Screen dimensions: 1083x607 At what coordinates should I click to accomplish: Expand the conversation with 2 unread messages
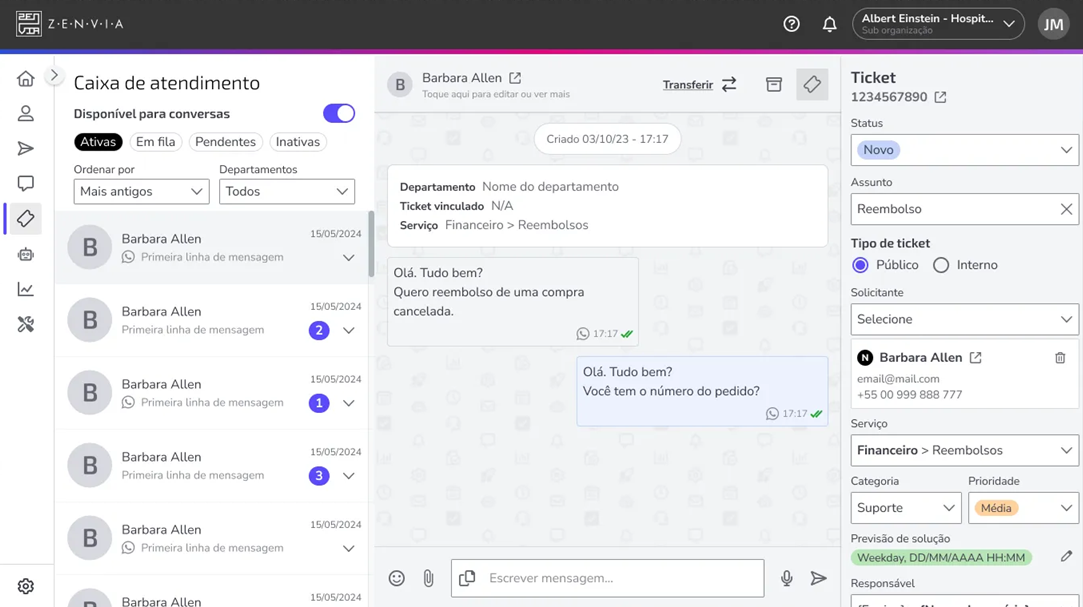[x=349, y=330]
